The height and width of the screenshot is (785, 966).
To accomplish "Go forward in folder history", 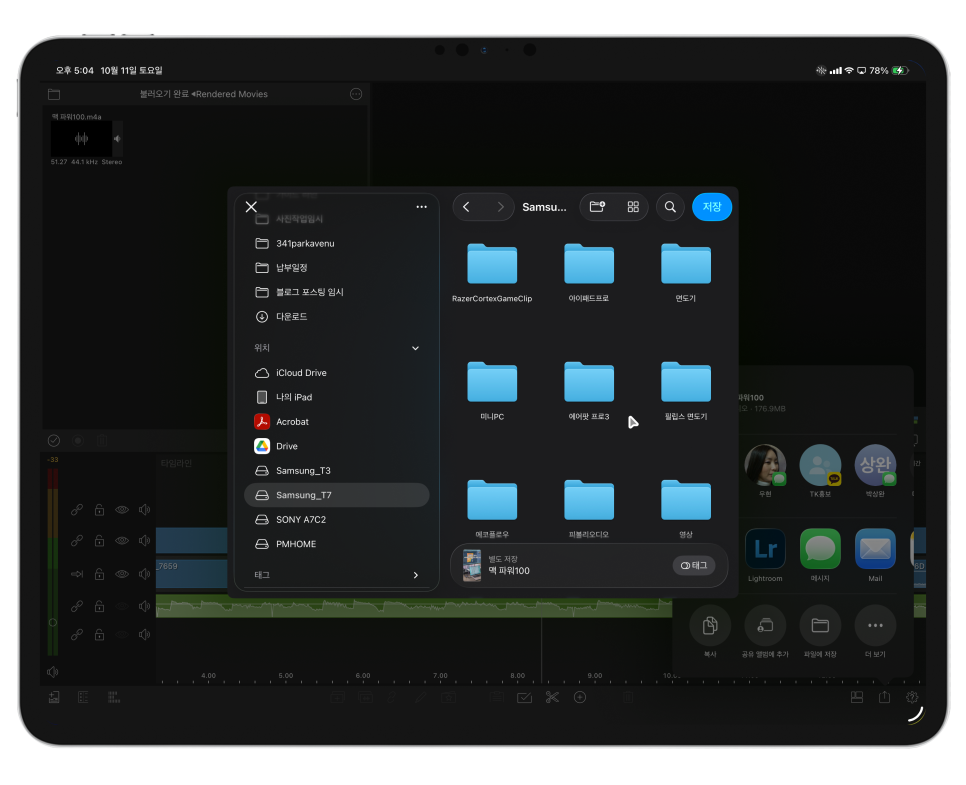I will [500, 207].
